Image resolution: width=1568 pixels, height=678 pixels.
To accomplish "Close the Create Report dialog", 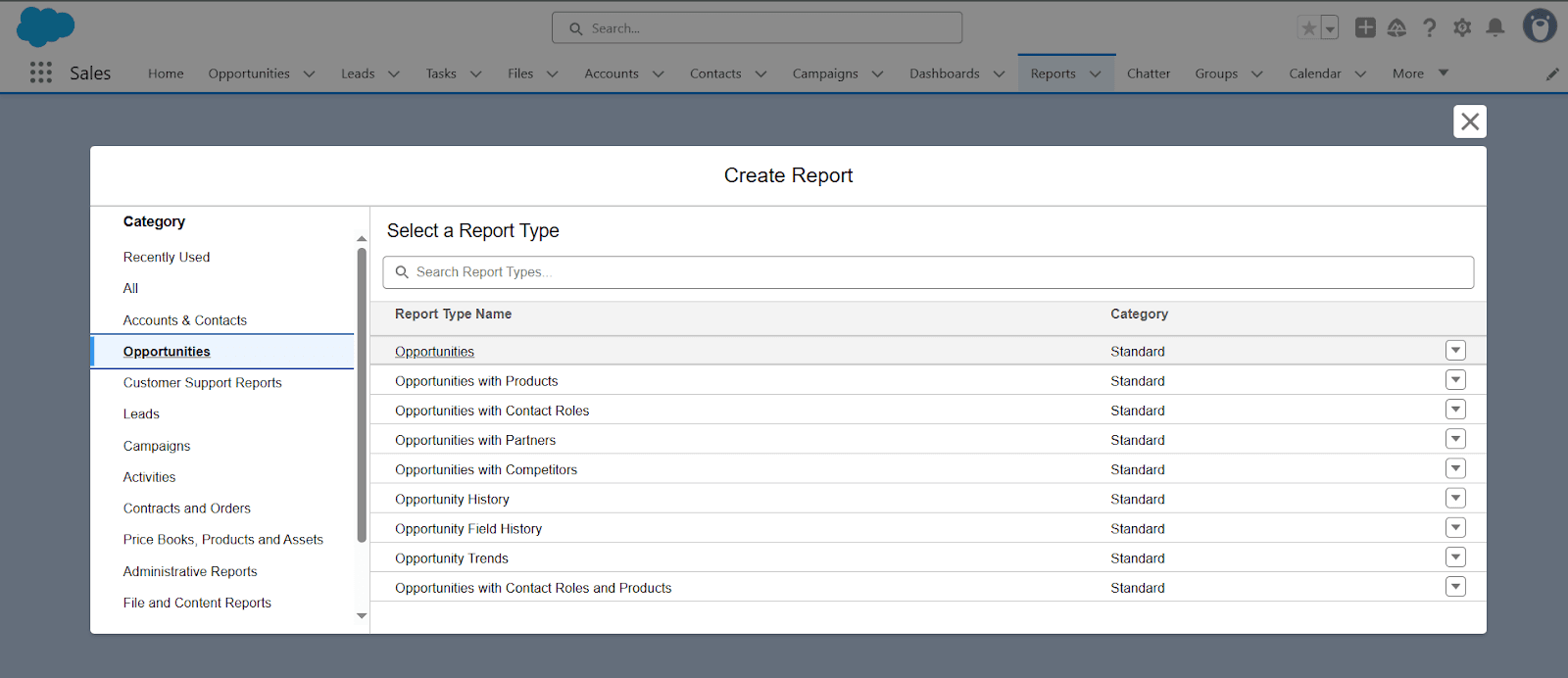I will pos(1470,121).
